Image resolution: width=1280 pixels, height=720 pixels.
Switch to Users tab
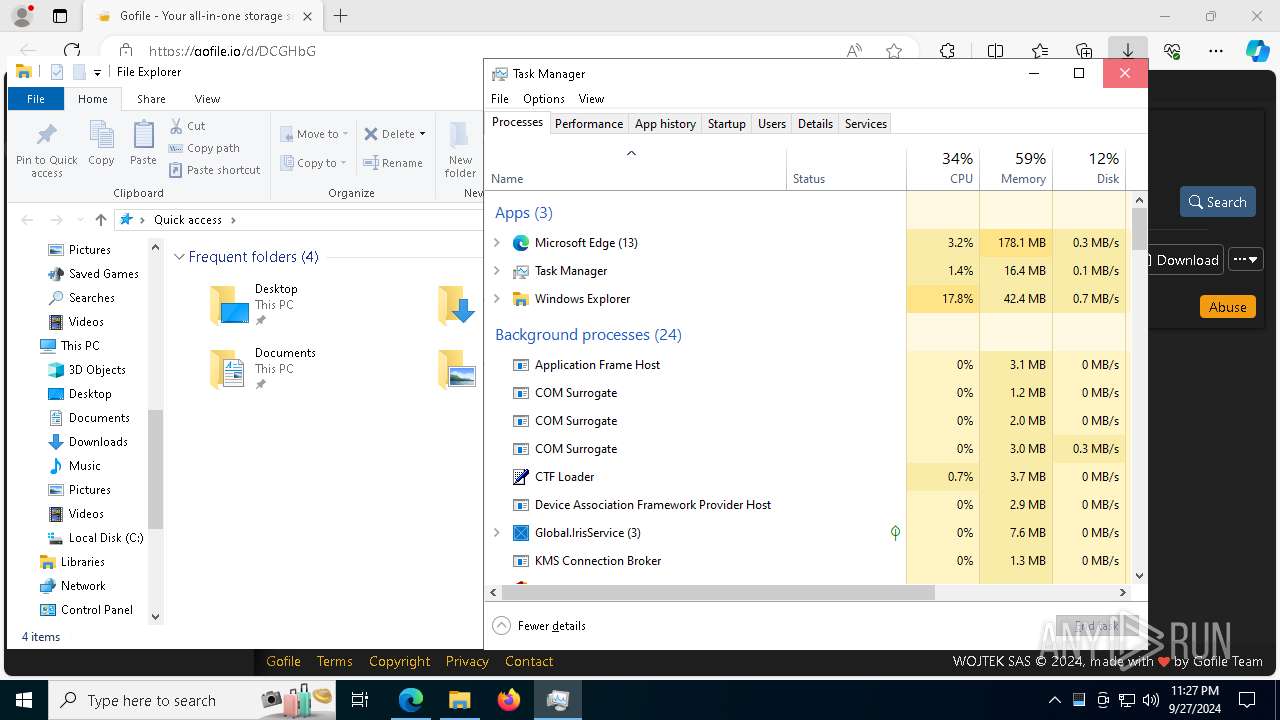[x=772, y=124]
